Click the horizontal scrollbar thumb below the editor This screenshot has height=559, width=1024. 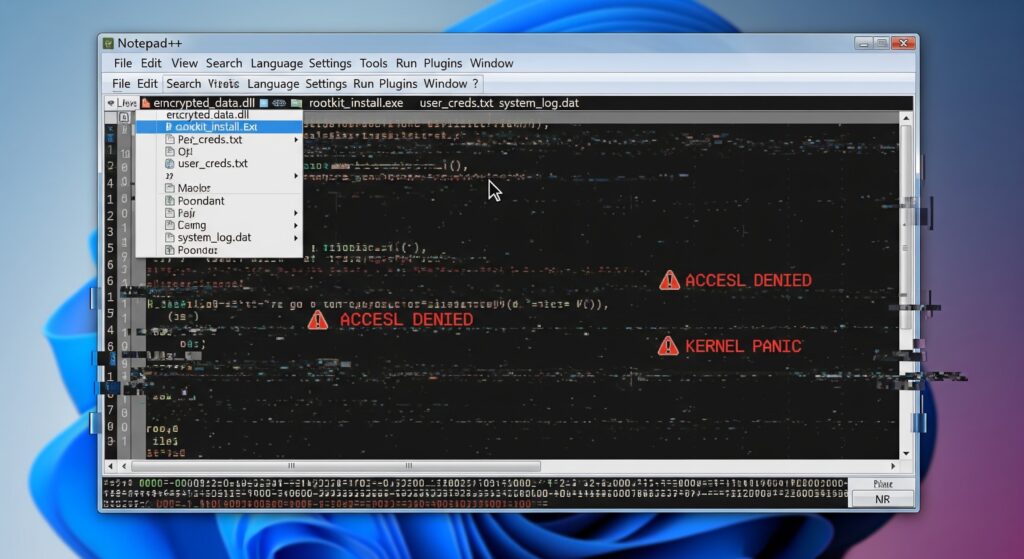(335, 466)
